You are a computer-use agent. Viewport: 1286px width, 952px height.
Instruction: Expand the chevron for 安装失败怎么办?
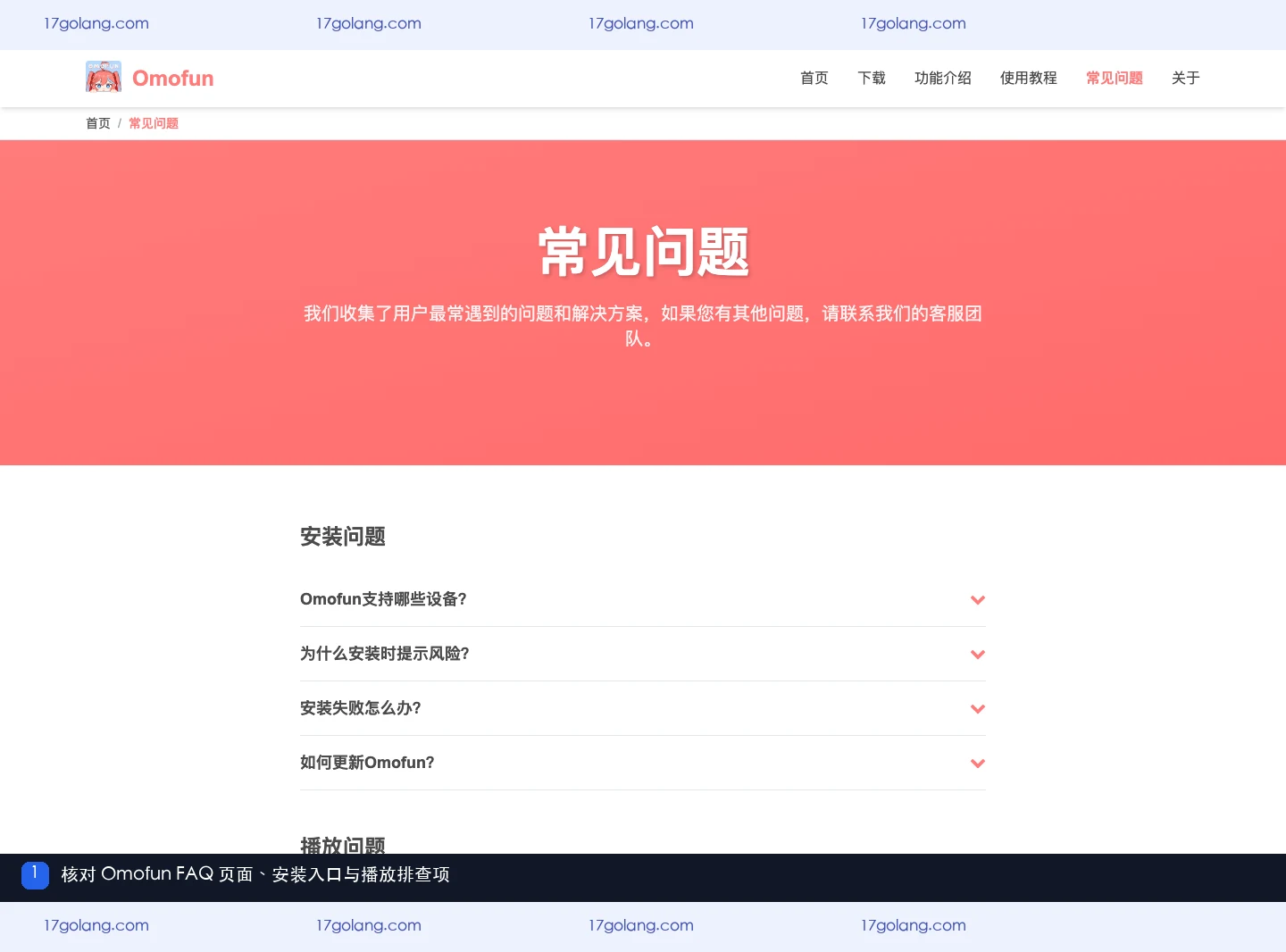[978, 709]
